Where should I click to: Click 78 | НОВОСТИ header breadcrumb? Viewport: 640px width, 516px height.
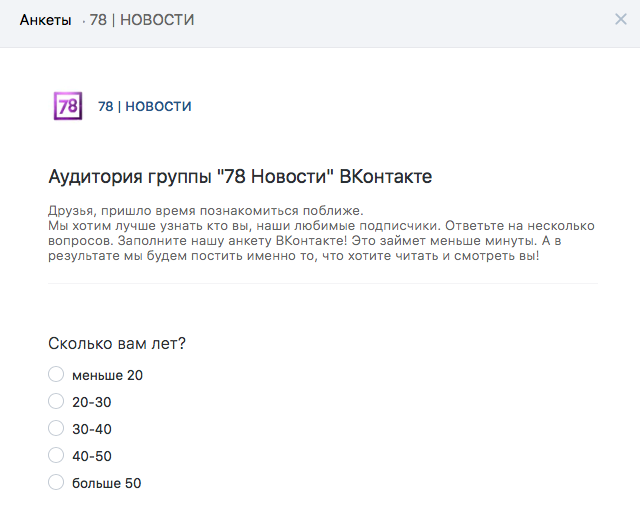(142, 20)
